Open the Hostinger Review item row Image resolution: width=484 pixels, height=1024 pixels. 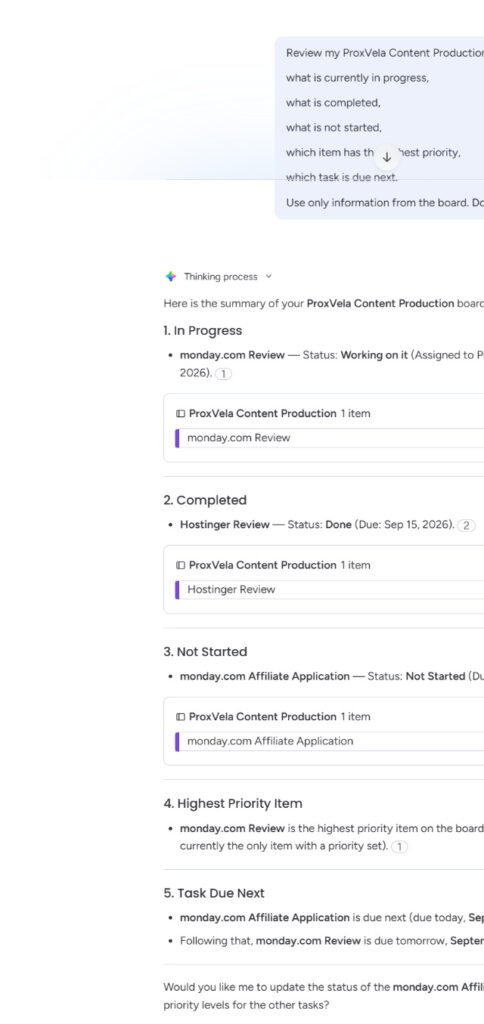330,590
